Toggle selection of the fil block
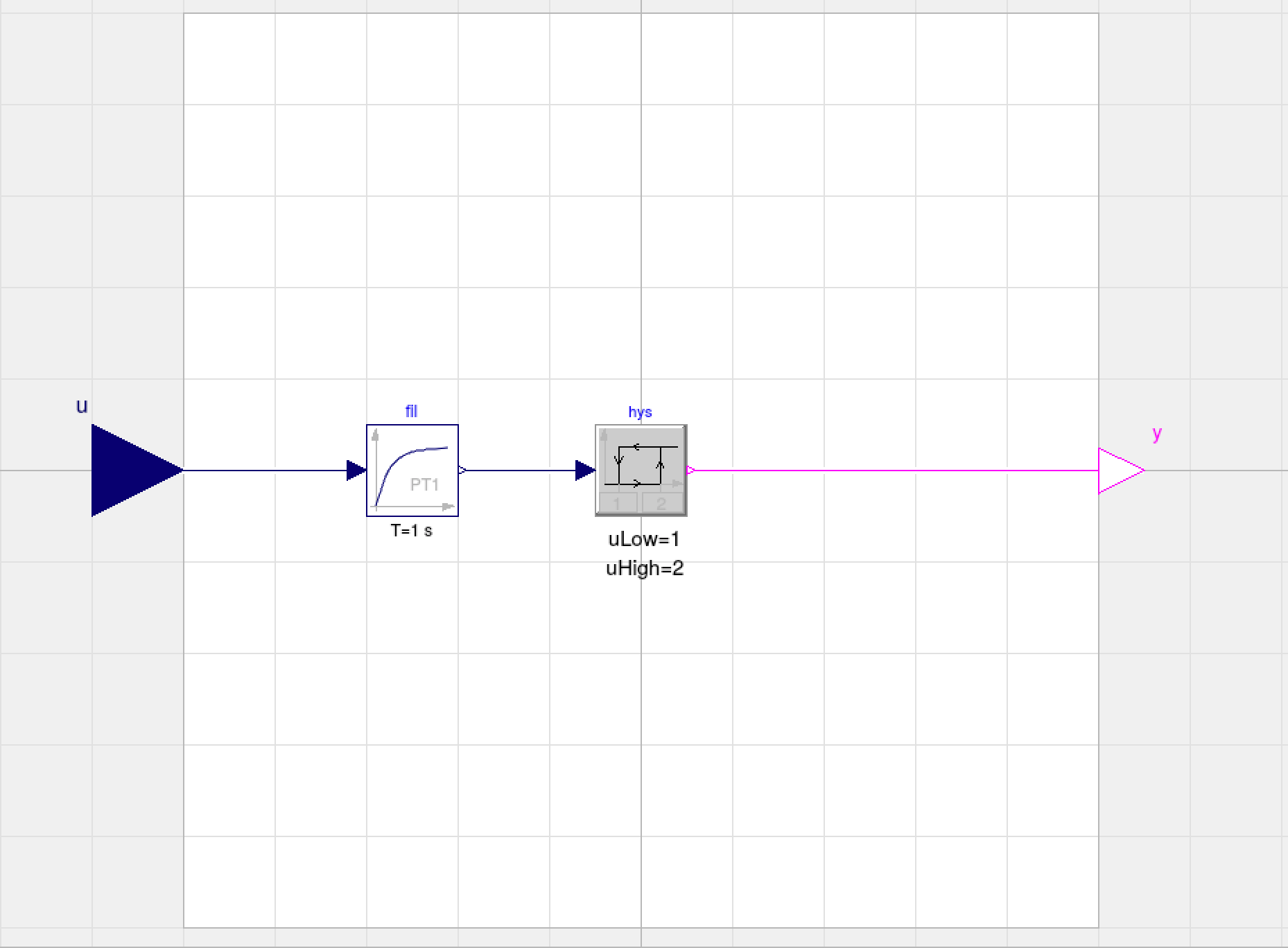Viewport: 1288px width, 948px height. (x=412, y=471)
